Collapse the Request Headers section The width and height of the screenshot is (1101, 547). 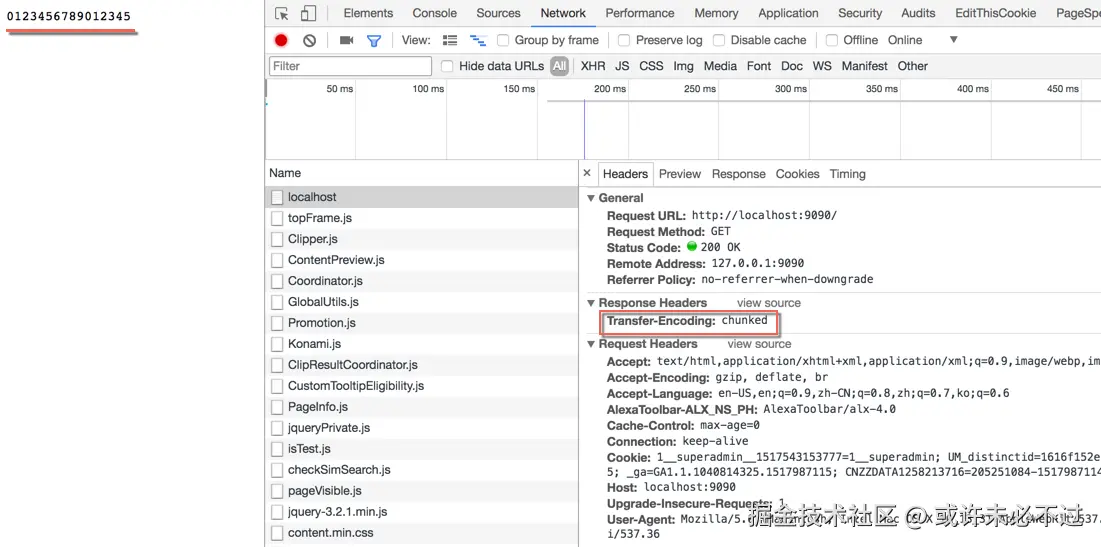click(x=591, y=344)
